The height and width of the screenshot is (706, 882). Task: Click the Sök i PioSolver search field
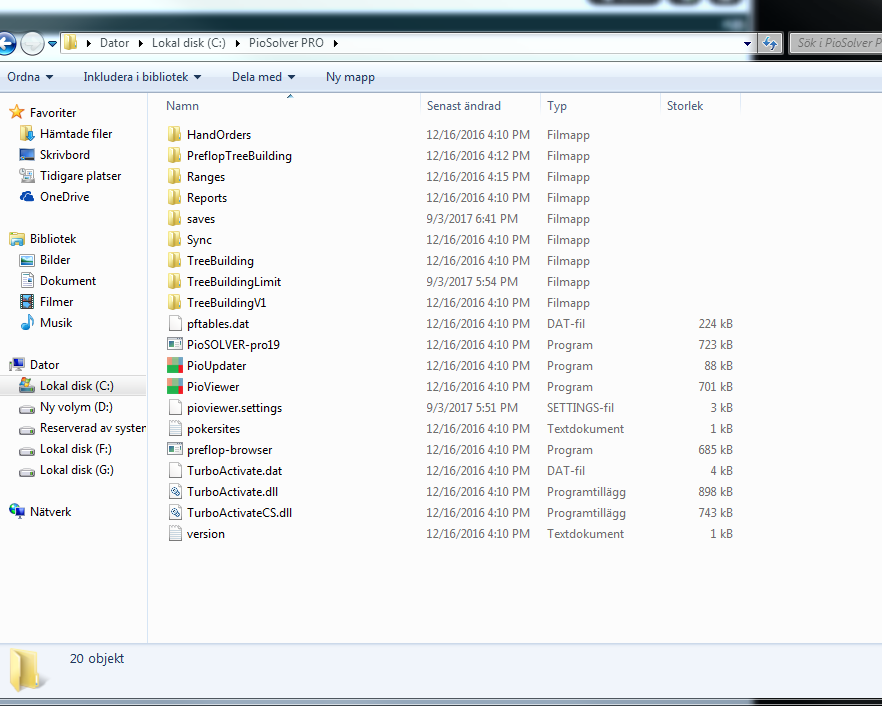click(836, 43)
